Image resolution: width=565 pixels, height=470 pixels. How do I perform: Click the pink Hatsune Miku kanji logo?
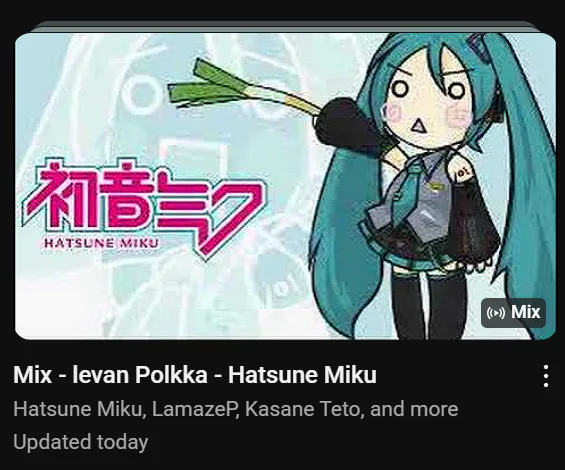pos(144,205)
